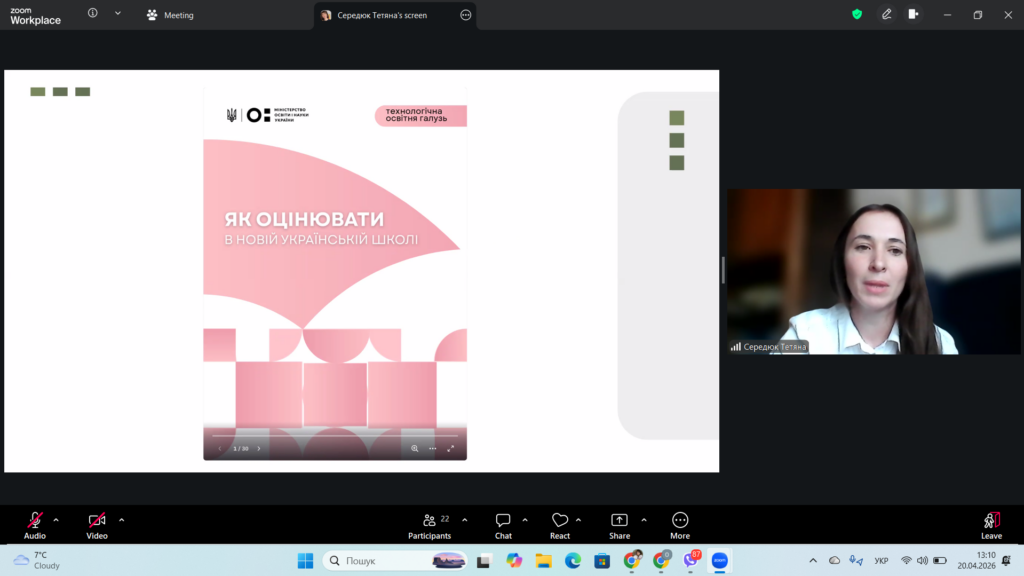
Task: Open the Chat panel
Action: tap(503, 525)
